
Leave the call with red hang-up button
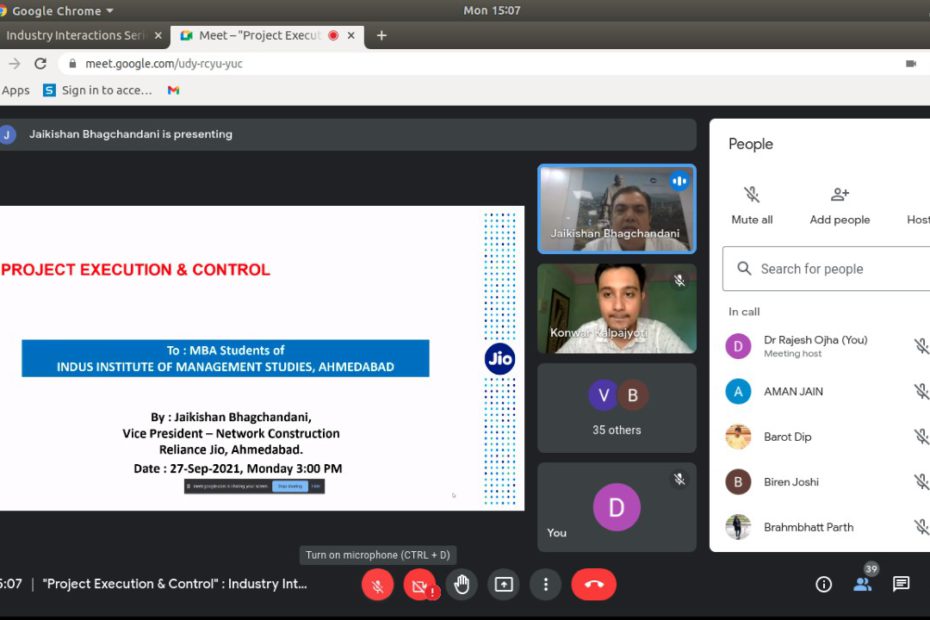click(593, 585)
